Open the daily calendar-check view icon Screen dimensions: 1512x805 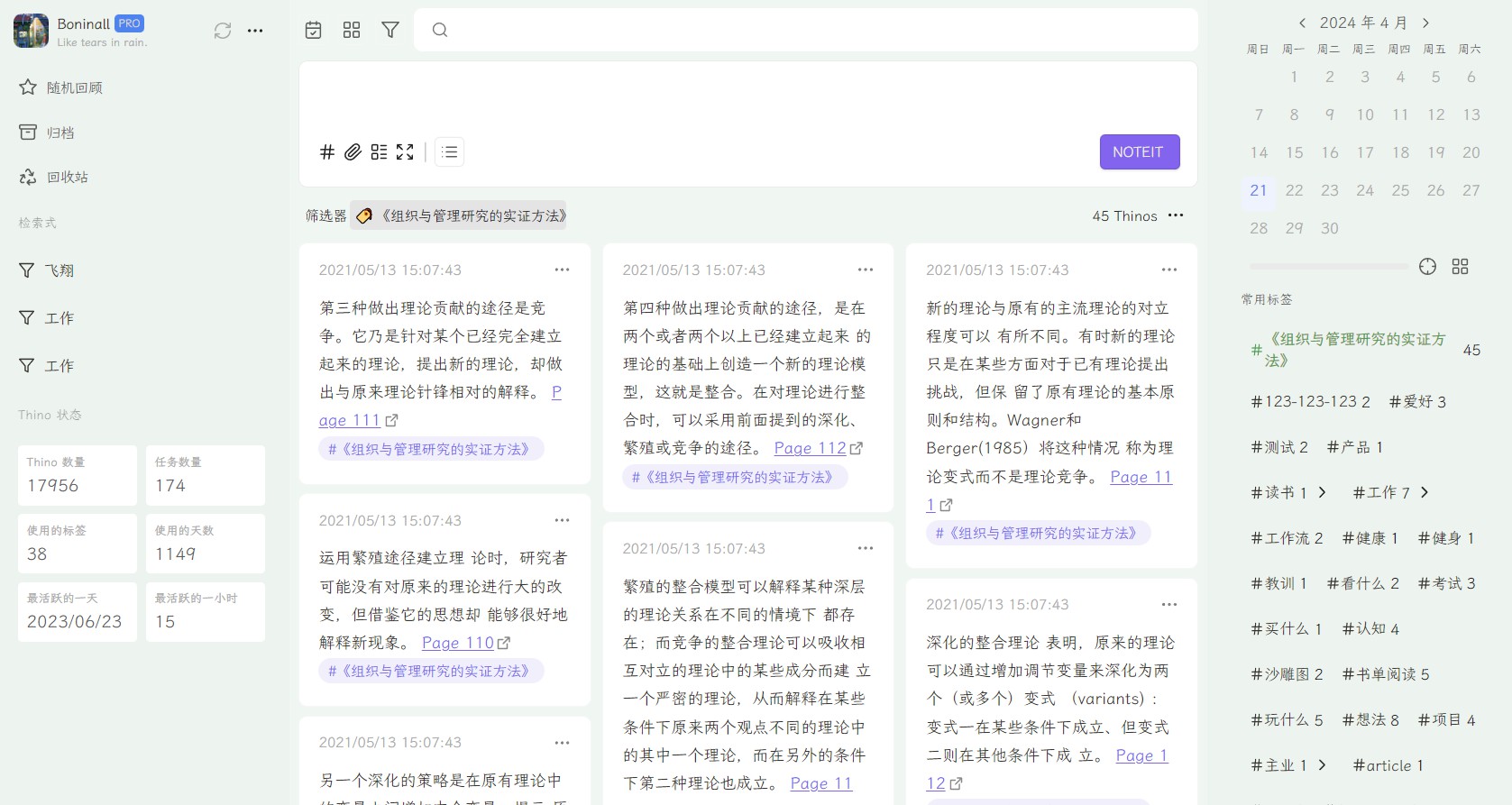pyautogui.click(x=313, y=30)
